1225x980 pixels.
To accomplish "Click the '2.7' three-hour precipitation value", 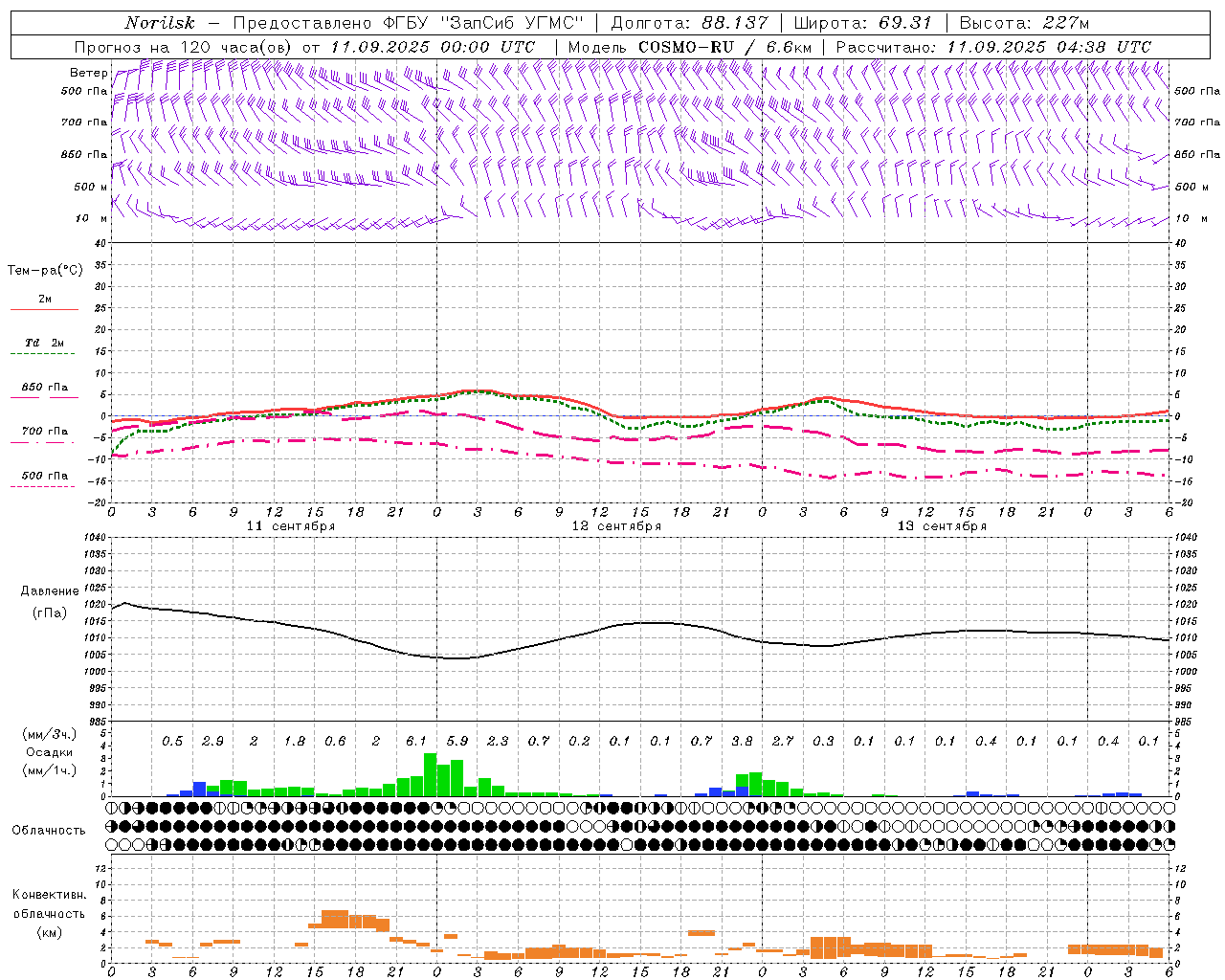I will point(783,741).
